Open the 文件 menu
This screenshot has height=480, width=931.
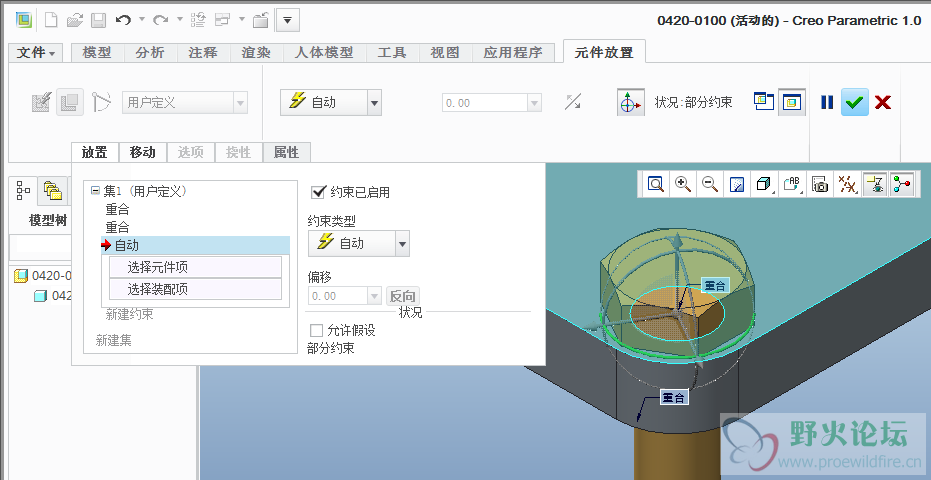click(36, 52)
